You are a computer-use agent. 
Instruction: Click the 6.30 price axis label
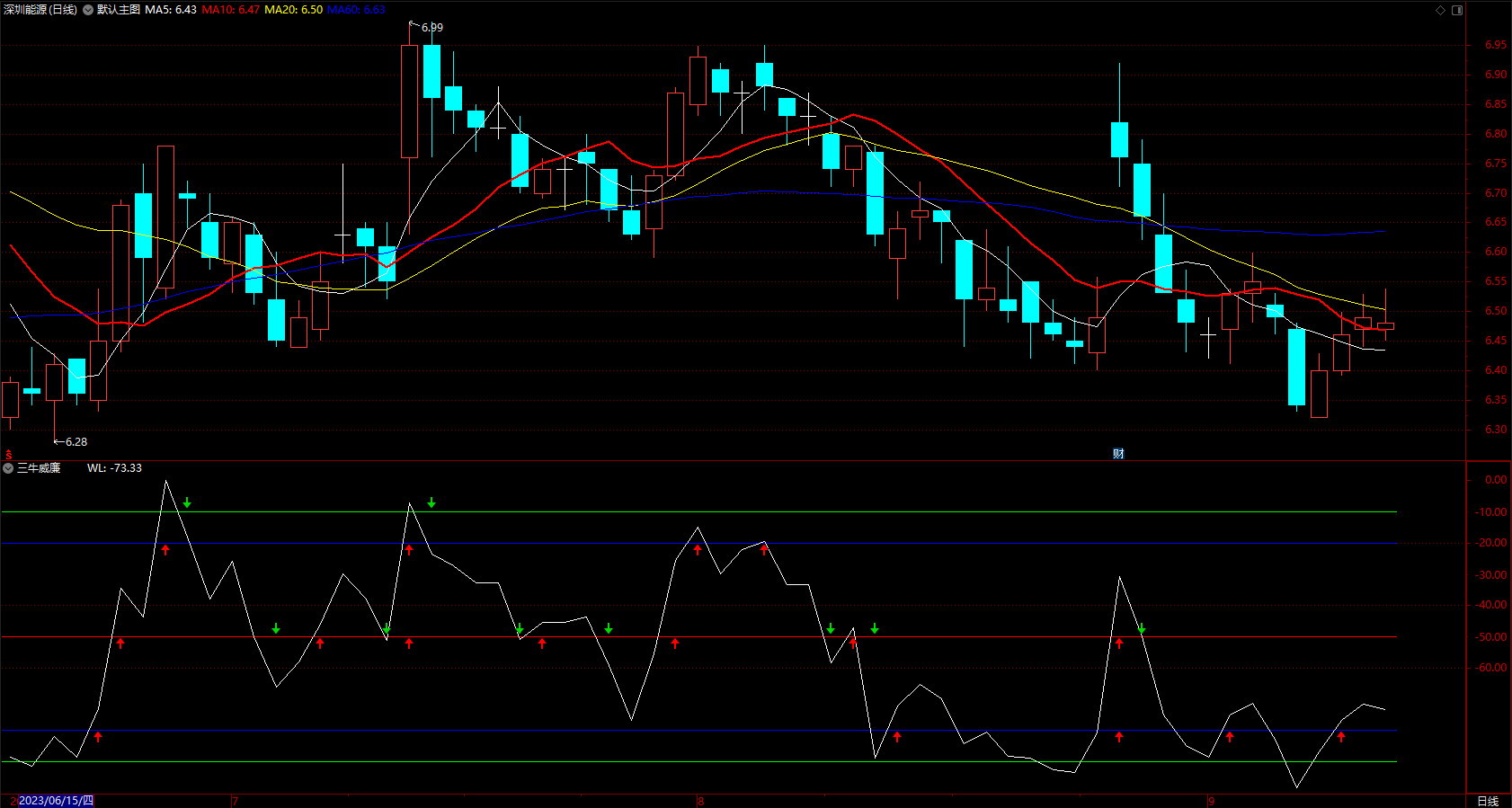point(1496,430)
